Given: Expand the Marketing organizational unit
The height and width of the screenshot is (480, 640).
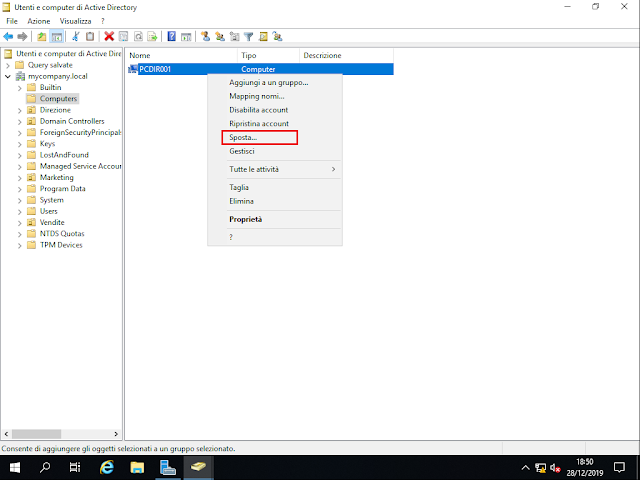Looking at the screenshot, I should click(x=20, y=178).
